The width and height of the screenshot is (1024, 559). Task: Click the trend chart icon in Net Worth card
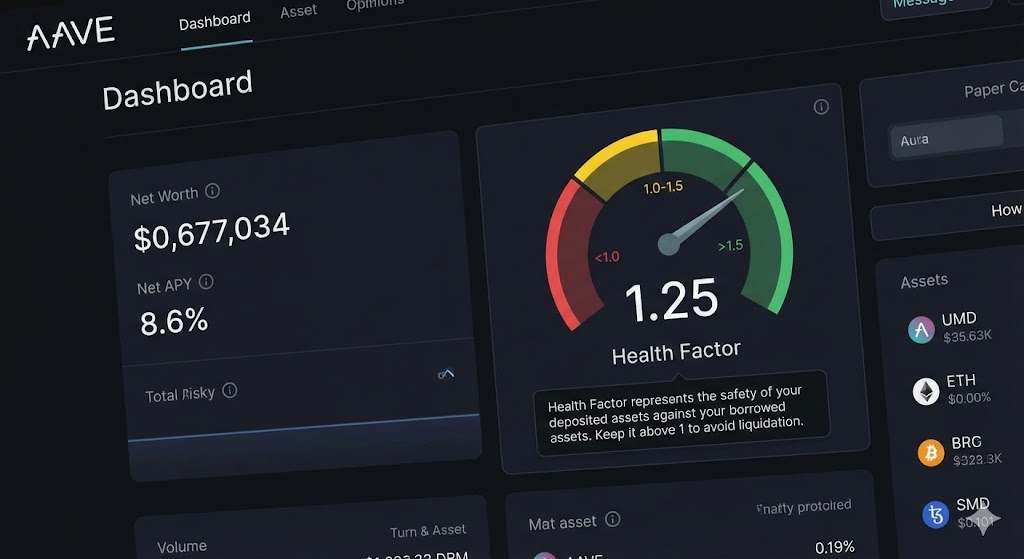point(446,374)
